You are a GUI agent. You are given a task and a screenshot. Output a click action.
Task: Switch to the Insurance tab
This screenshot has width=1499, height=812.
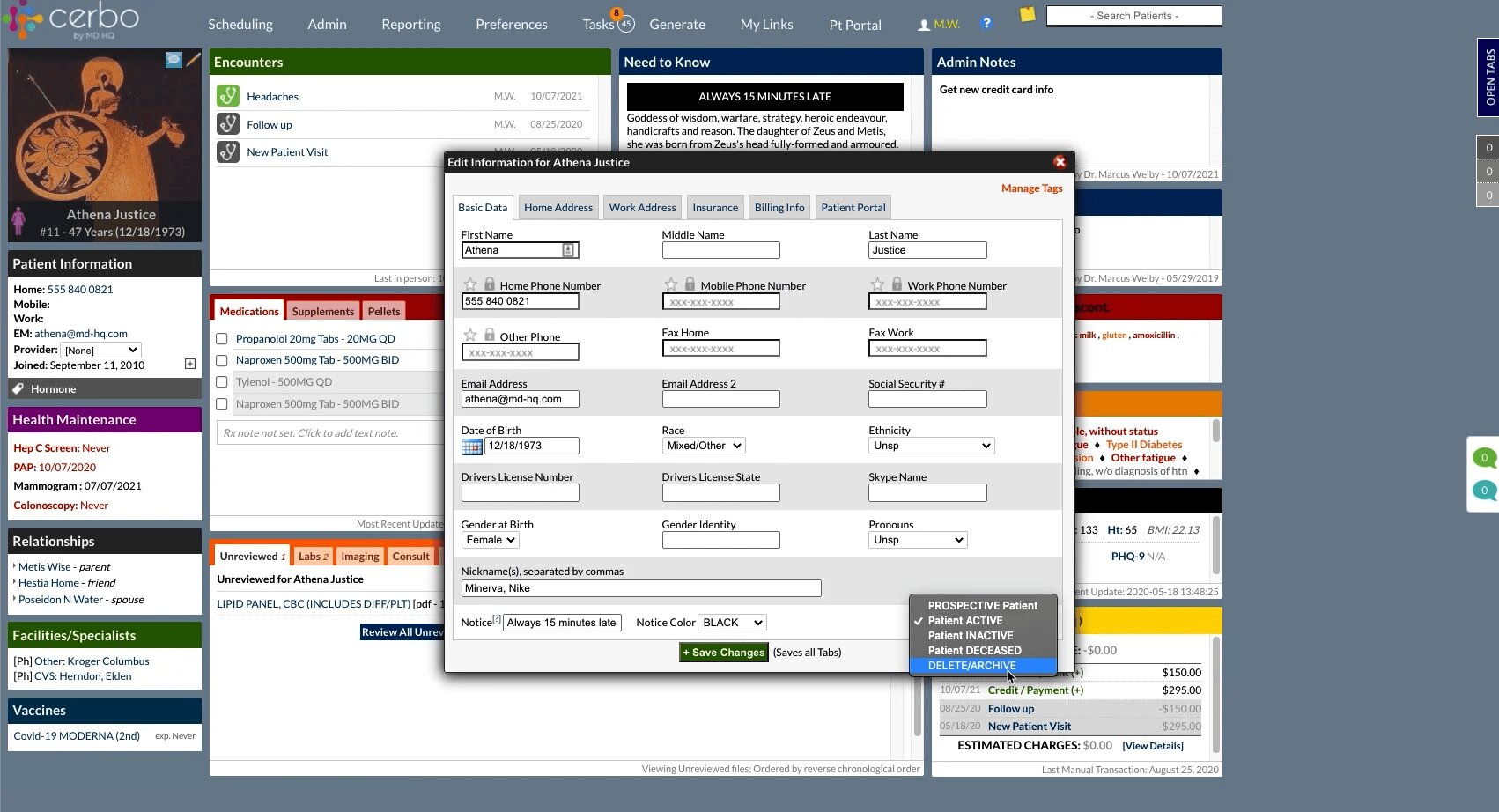(x=714, y=208)
